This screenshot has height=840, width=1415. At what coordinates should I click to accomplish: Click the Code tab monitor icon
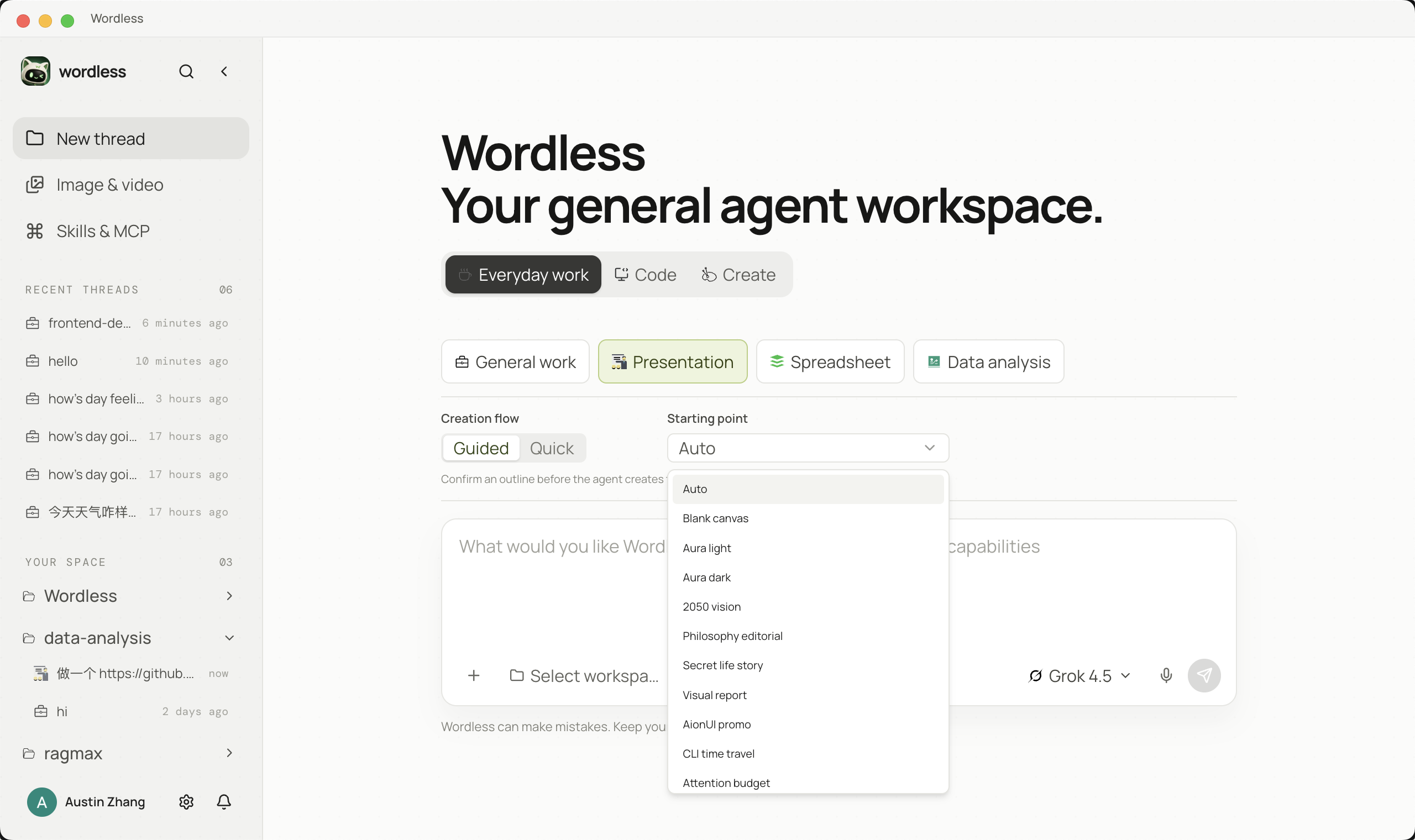621,275
